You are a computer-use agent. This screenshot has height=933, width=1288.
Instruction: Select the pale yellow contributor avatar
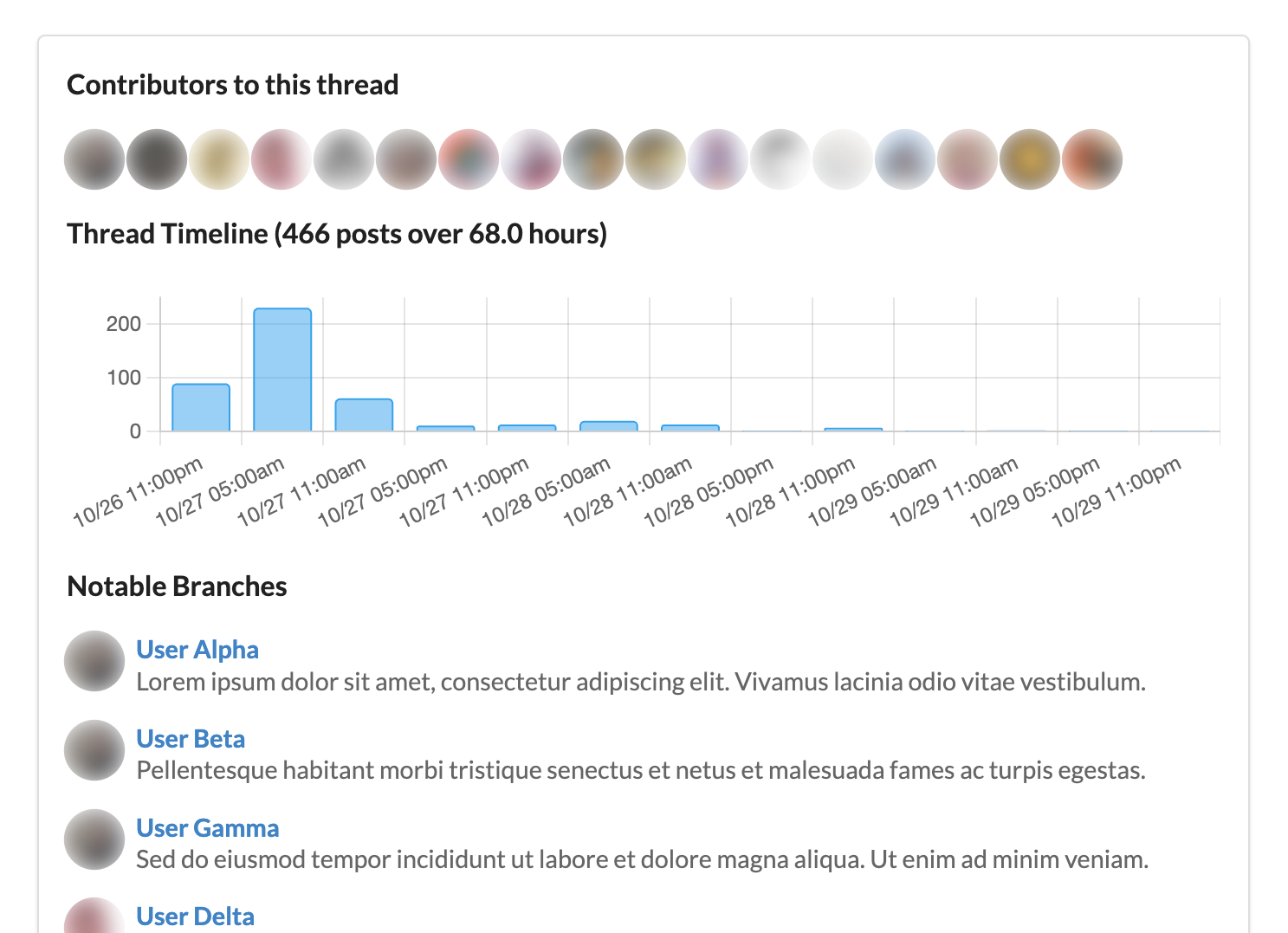pyautogui.click(x=219, y=159)
